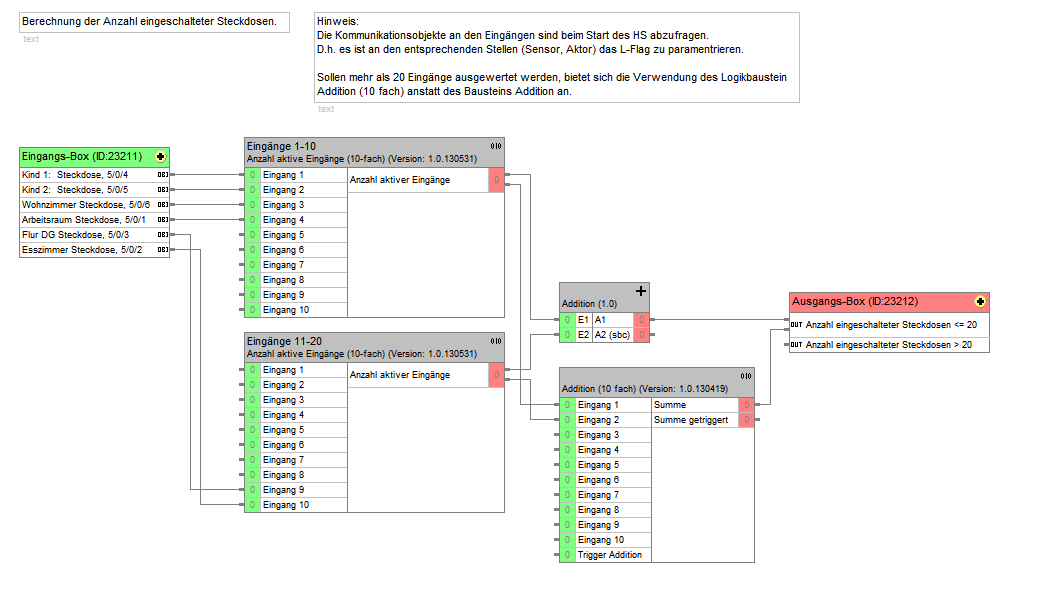Click the Berechnung der Anzahl text label box

154,22
